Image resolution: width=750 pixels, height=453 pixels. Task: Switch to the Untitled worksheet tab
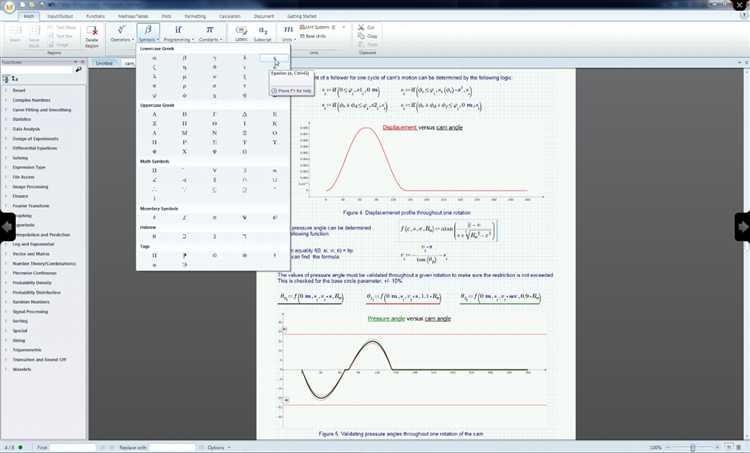(x=104, y=63)
